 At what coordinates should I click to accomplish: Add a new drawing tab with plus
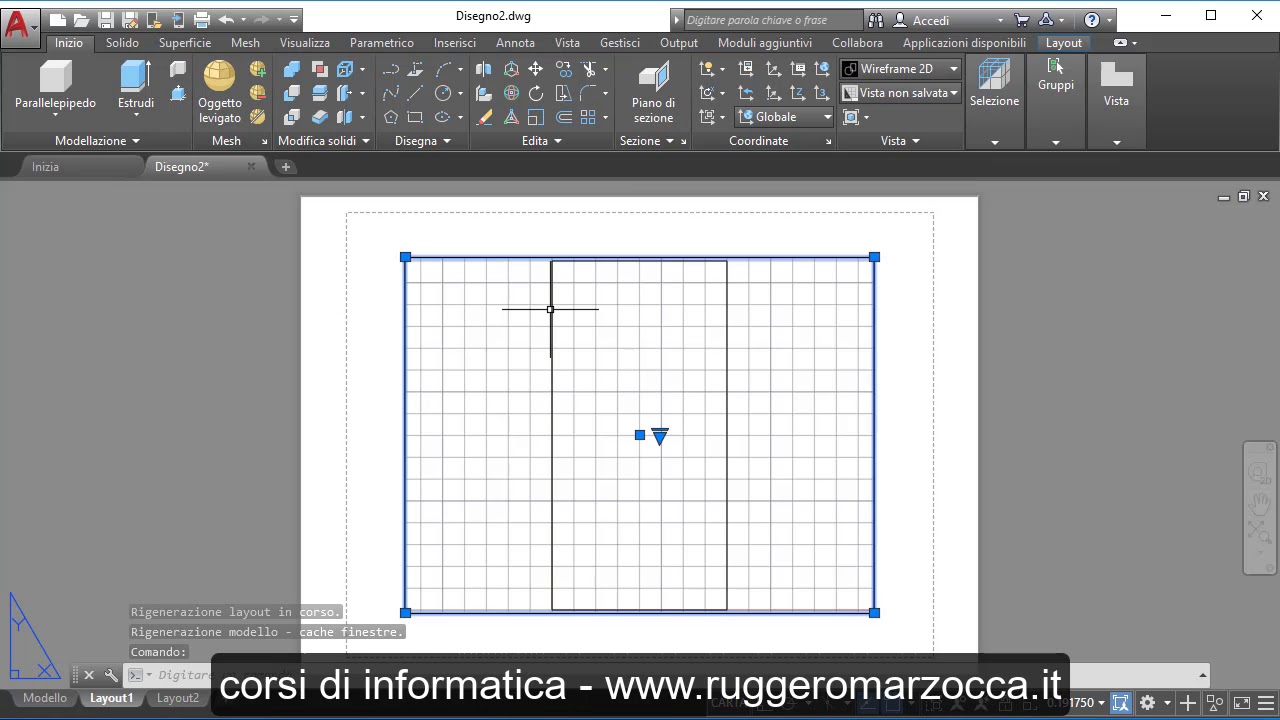click(285, 167)
